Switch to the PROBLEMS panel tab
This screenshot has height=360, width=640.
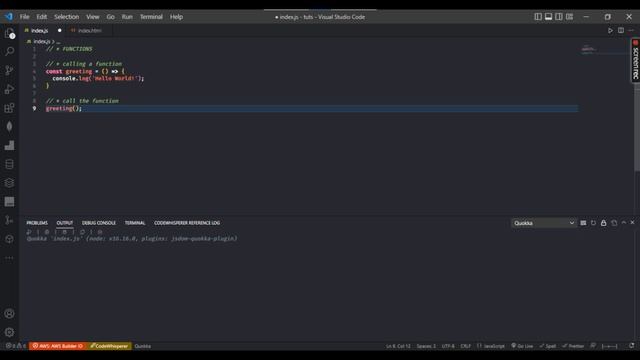[x=37, y=223]
